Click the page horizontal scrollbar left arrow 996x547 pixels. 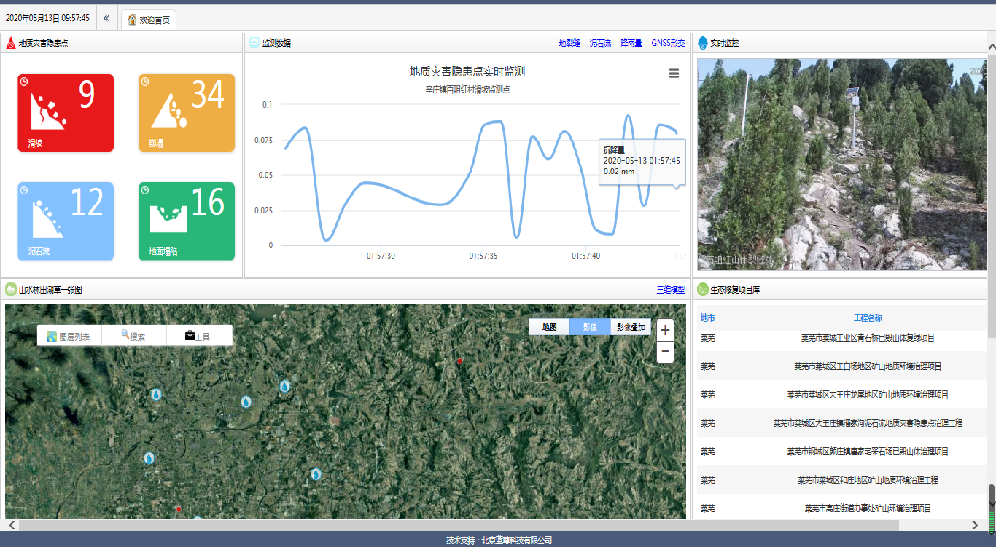[x=11, y=525]
